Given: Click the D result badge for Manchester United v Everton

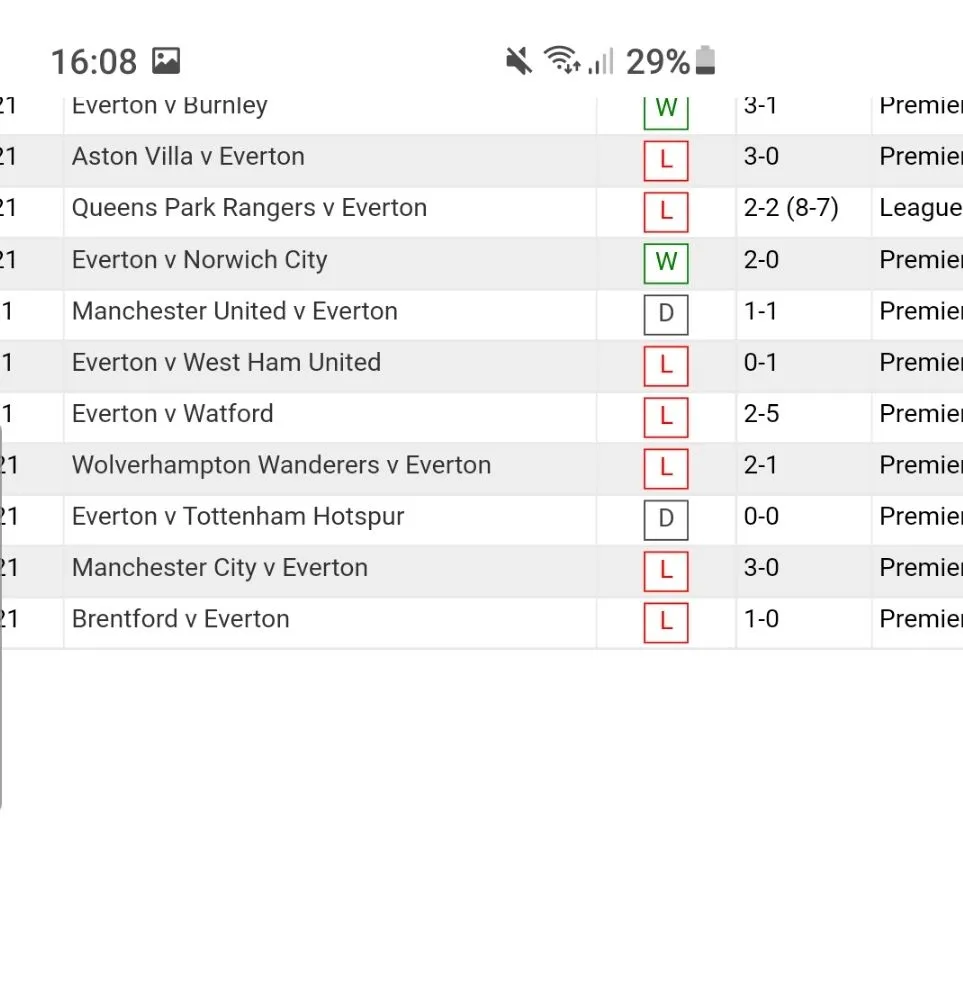Looking at the screenshot, I should click(x=666, y=314).
